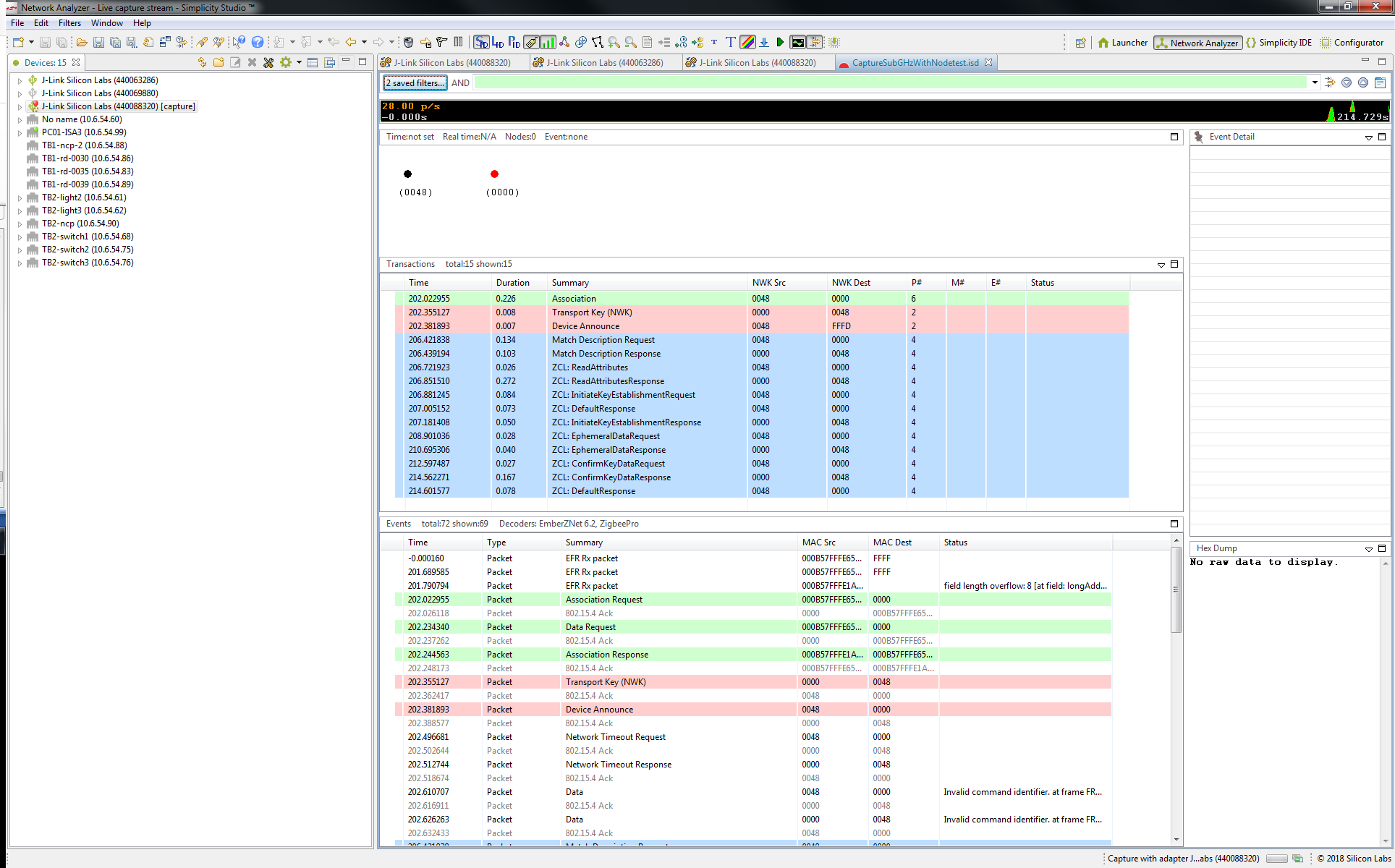
Task: Click the text annotation T toolbar icon
Action: point(729,42)
